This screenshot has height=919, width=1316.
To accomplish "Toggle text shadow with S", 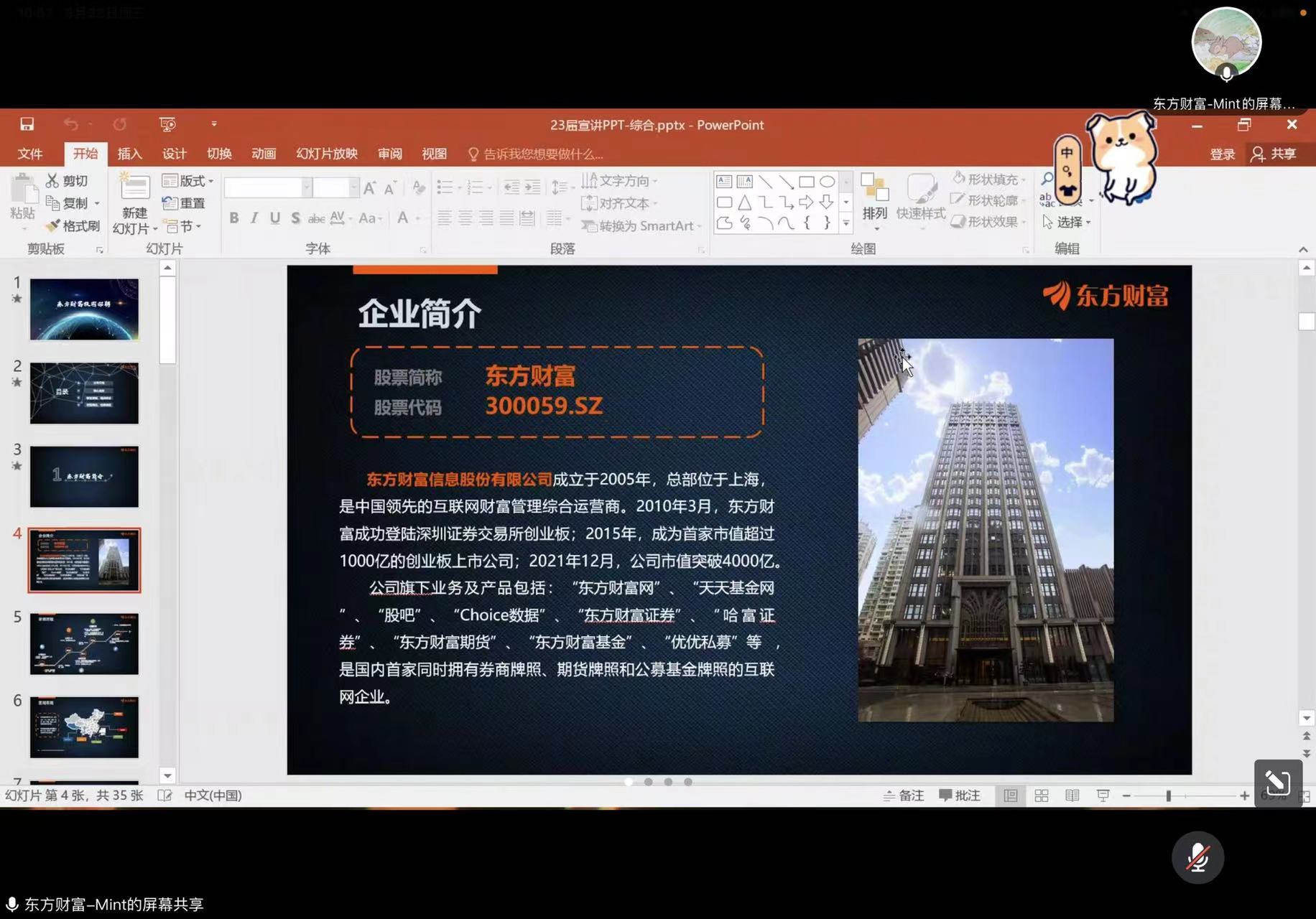I will pyautogui.click(x=295, y=218).
